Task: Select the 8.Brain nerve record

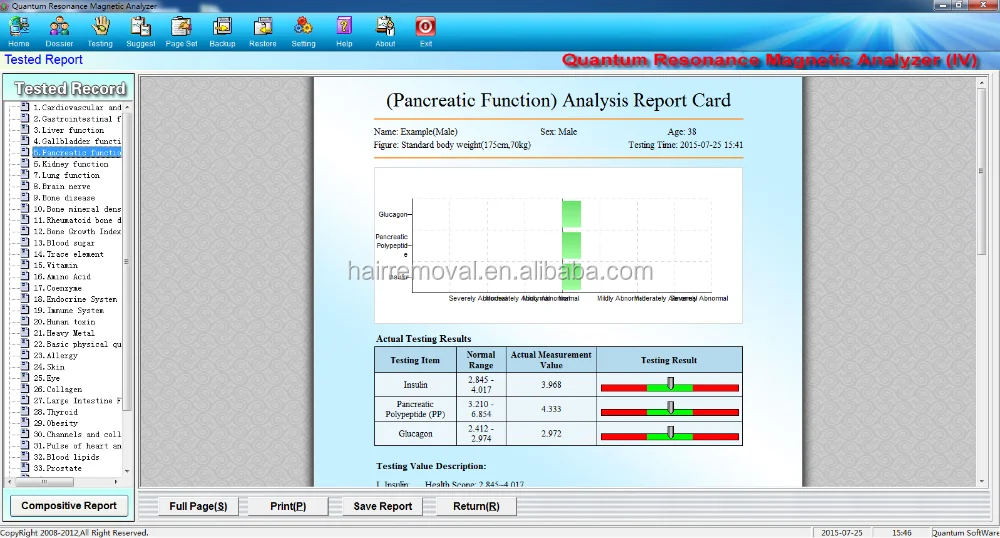Action: [x=62, y=186]
